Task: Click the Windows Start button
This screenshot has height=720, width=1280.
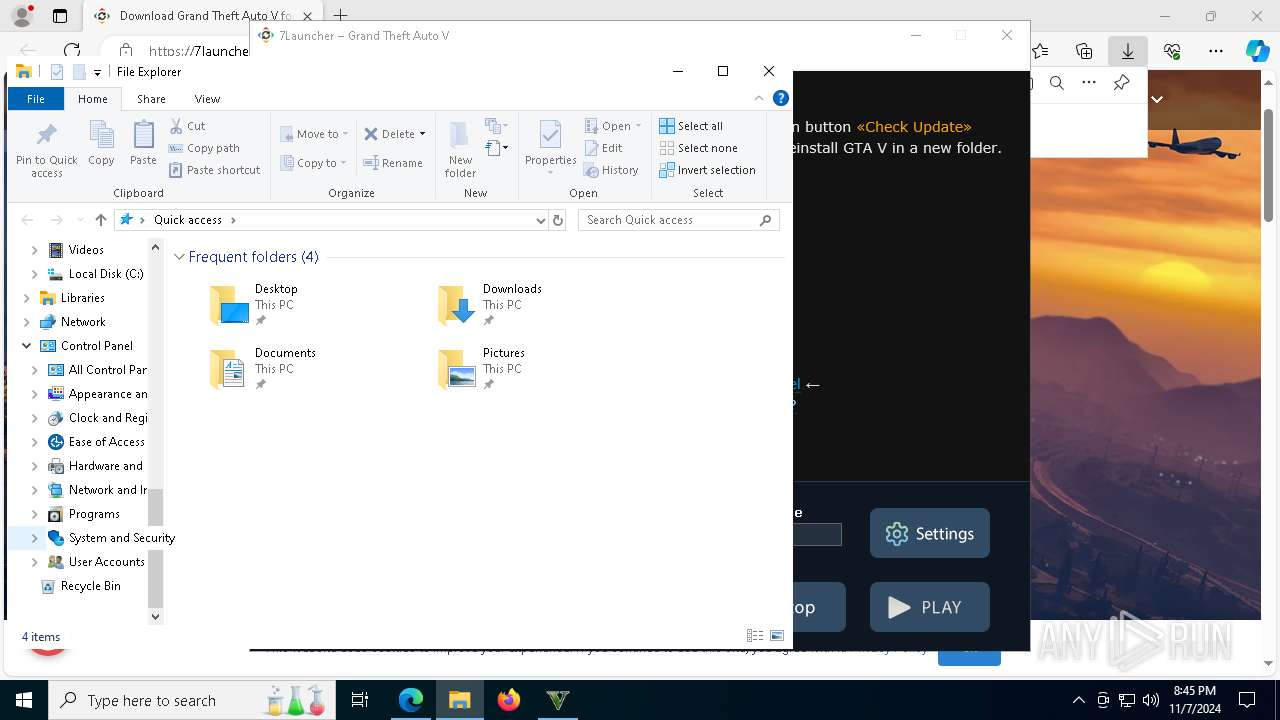Action: 24,700
